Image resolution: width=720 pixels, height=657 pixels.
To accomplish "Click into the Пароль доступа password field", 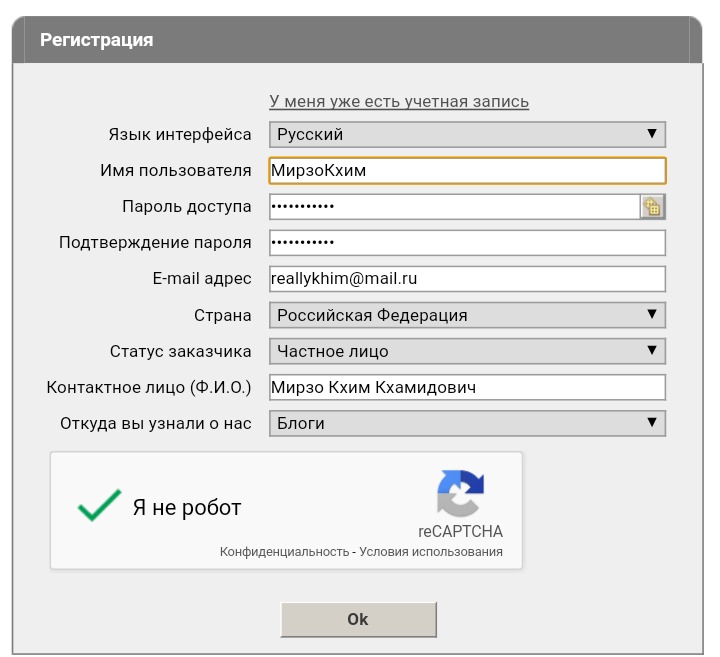I will coord(454,207).
